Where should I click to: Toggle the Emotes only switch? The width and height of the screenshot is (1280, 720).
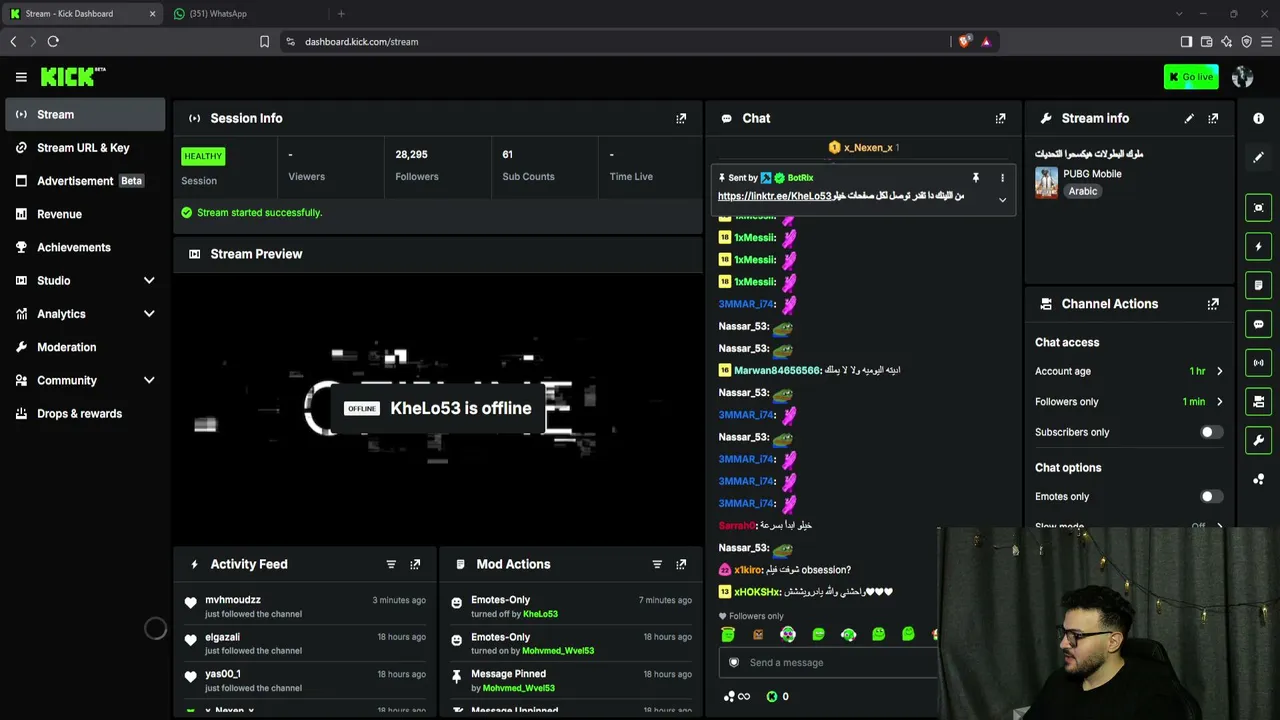[x=1210, y=496]
